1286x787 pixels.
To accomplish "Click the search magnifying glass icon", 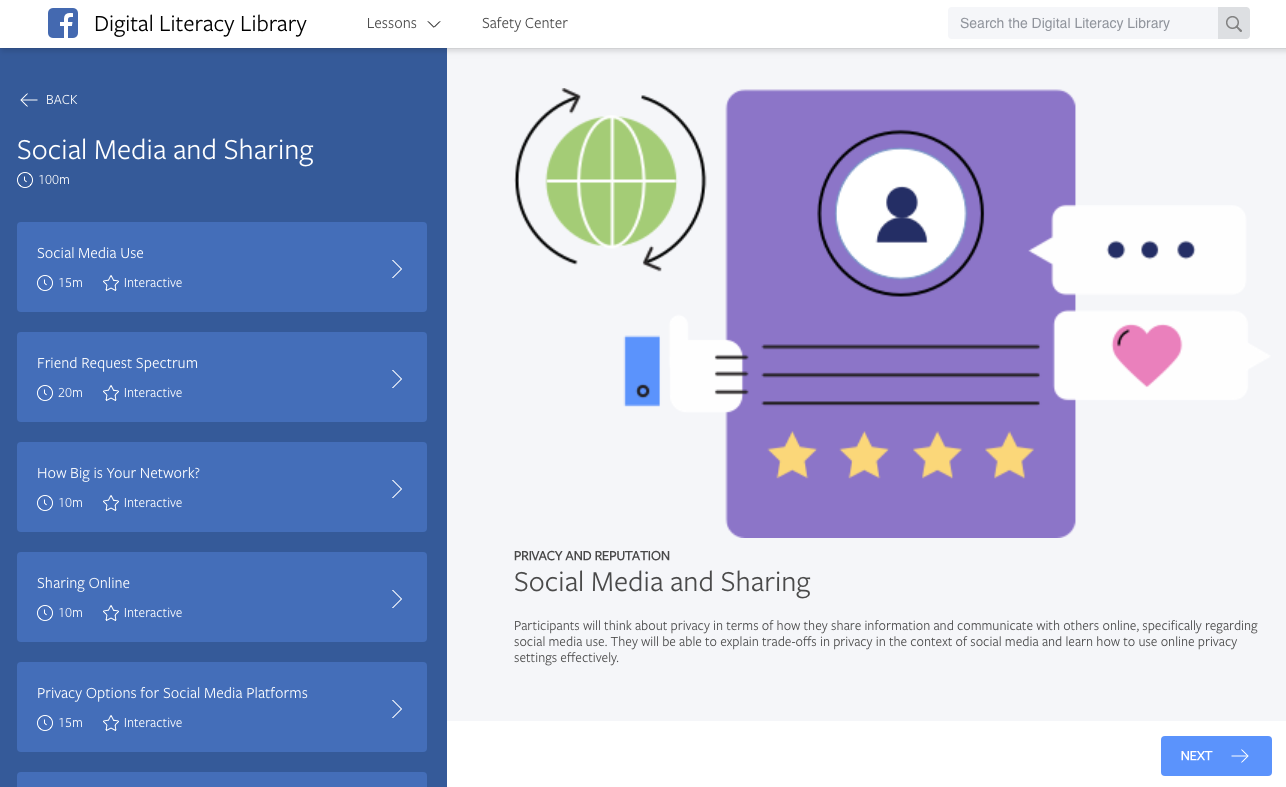I will [1233, 22].
